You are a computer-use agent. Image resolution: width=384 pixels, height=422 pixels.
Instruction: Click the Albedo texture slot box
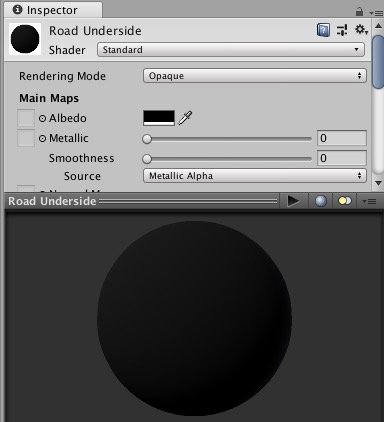click(26, 118)
